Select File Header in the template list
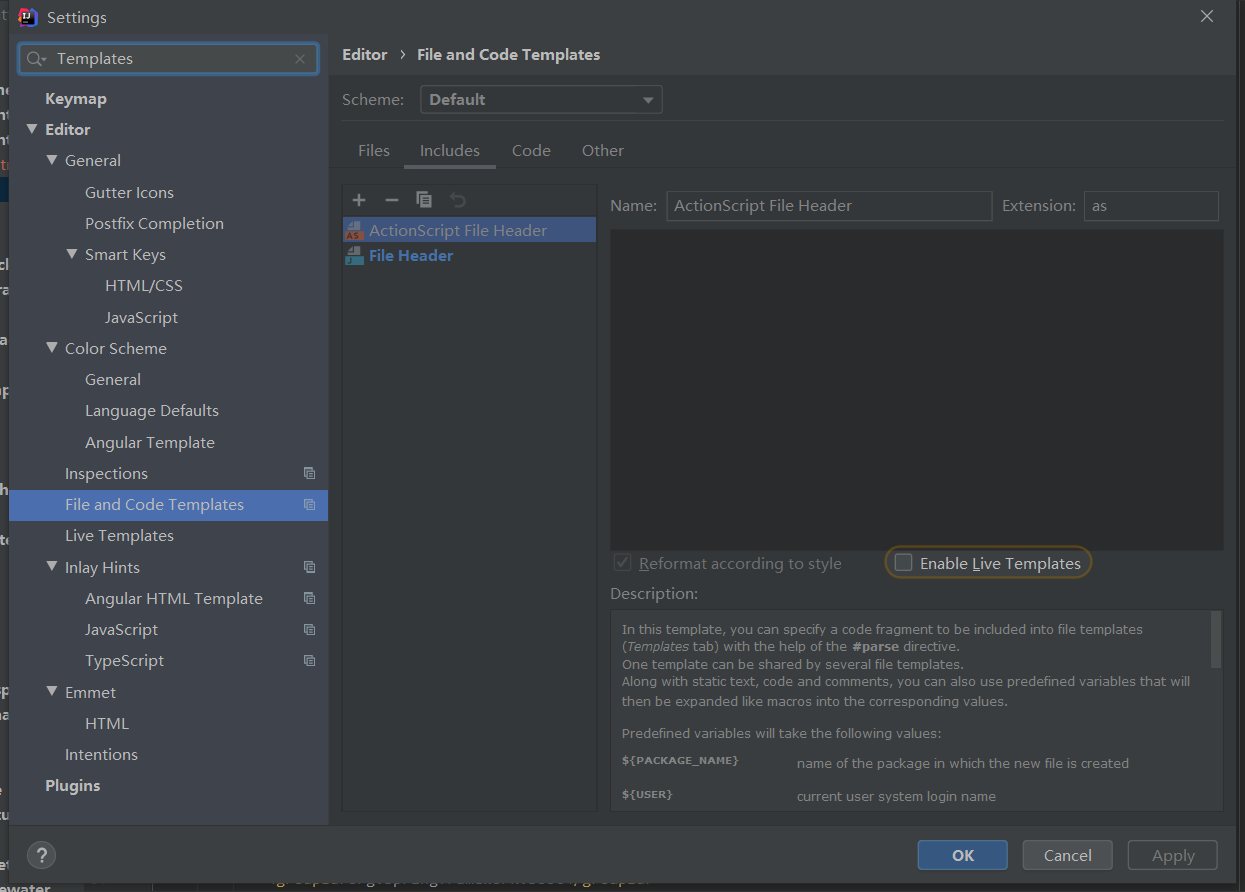The width and height of the screenshot is (1245, 892). point(469,256)
